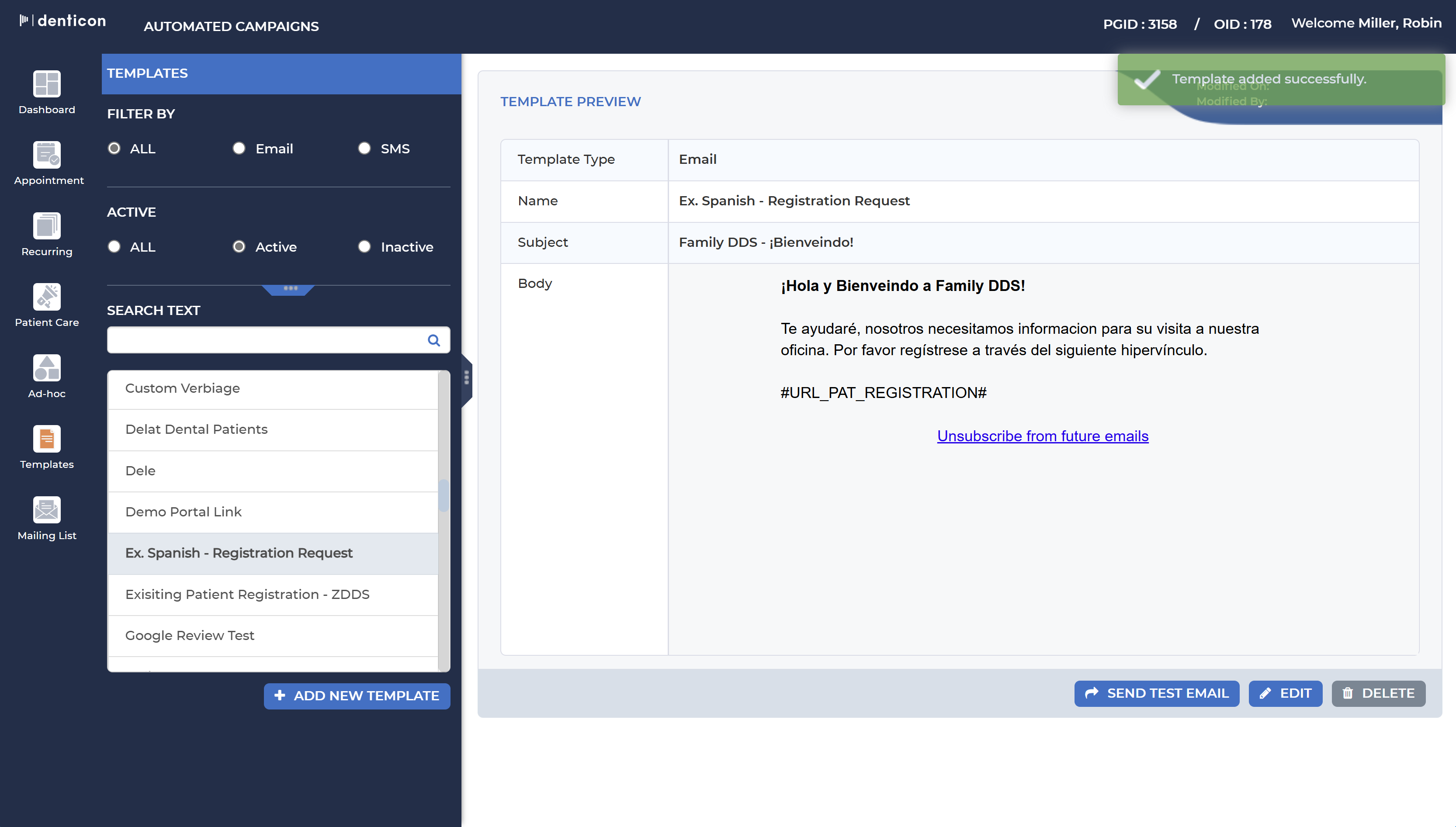Open the Dashboard sidebar icon

pyautogui.click(x=47, y=83)
